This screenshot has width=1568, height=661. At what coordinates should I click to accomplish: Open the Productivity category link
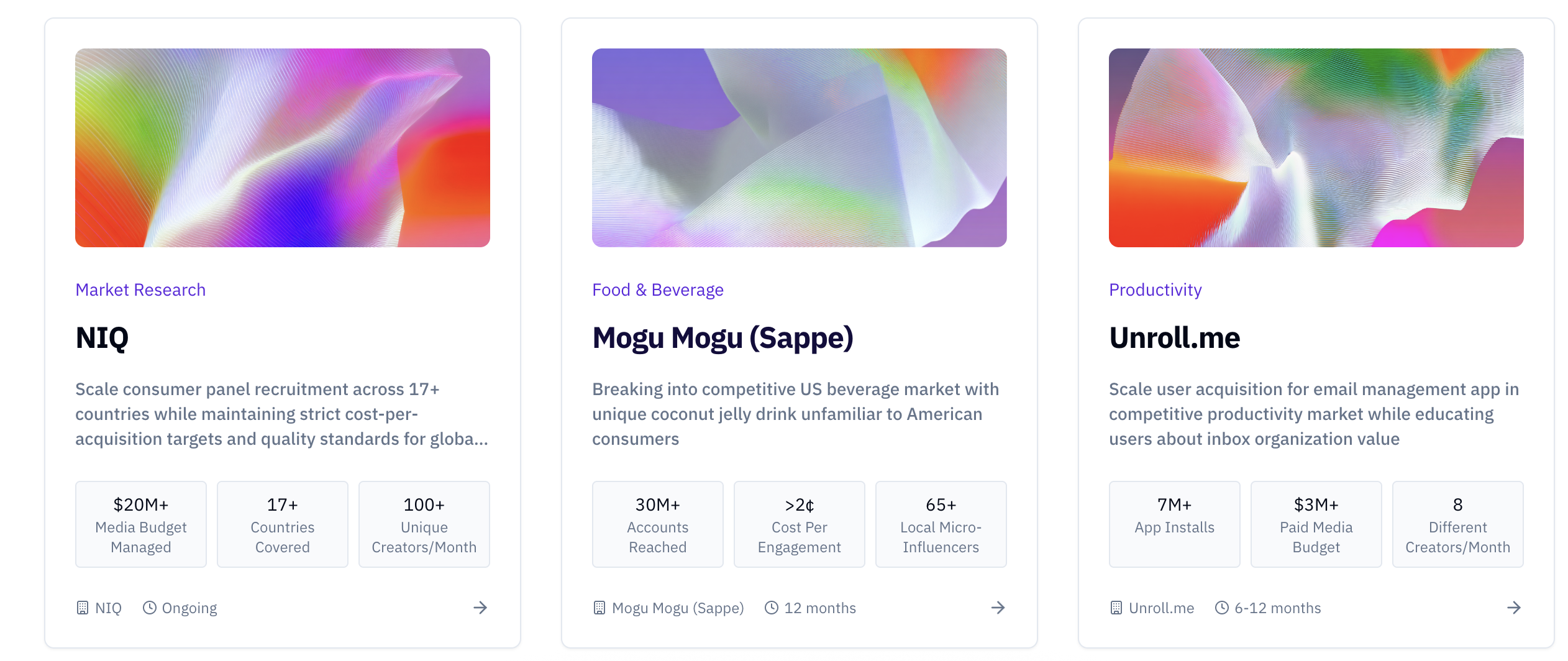[1155, 289]
